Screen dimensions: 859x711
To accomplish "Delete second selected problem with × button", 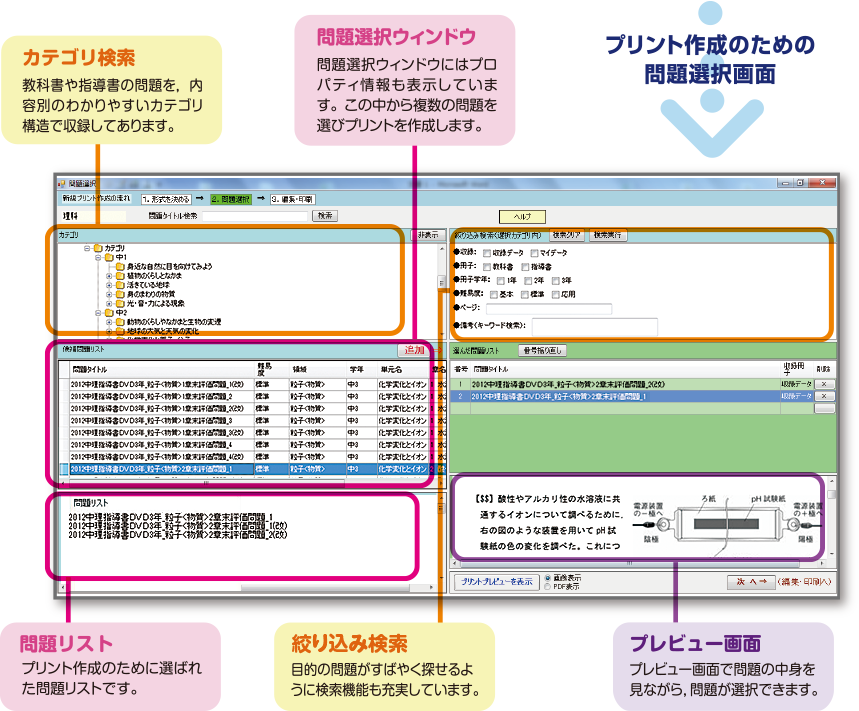I will [x=824, y=396].
